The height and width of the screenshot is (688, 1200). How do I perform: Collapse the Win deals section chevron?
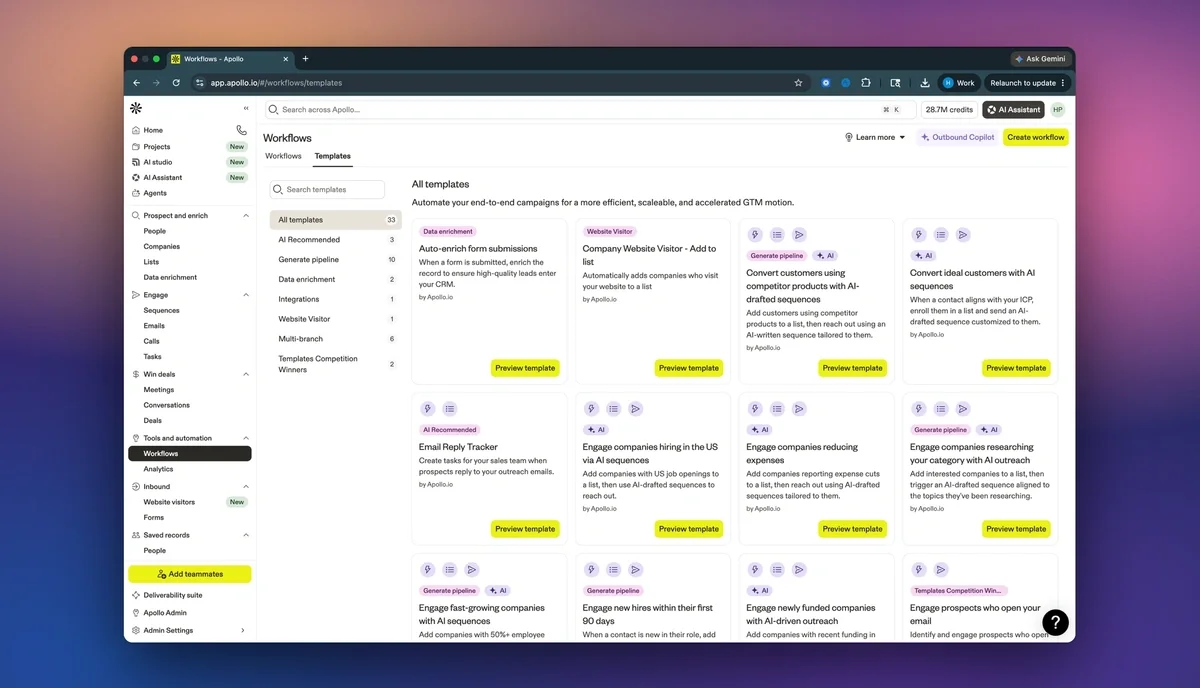pyautogui.click(x=246, y=374)
